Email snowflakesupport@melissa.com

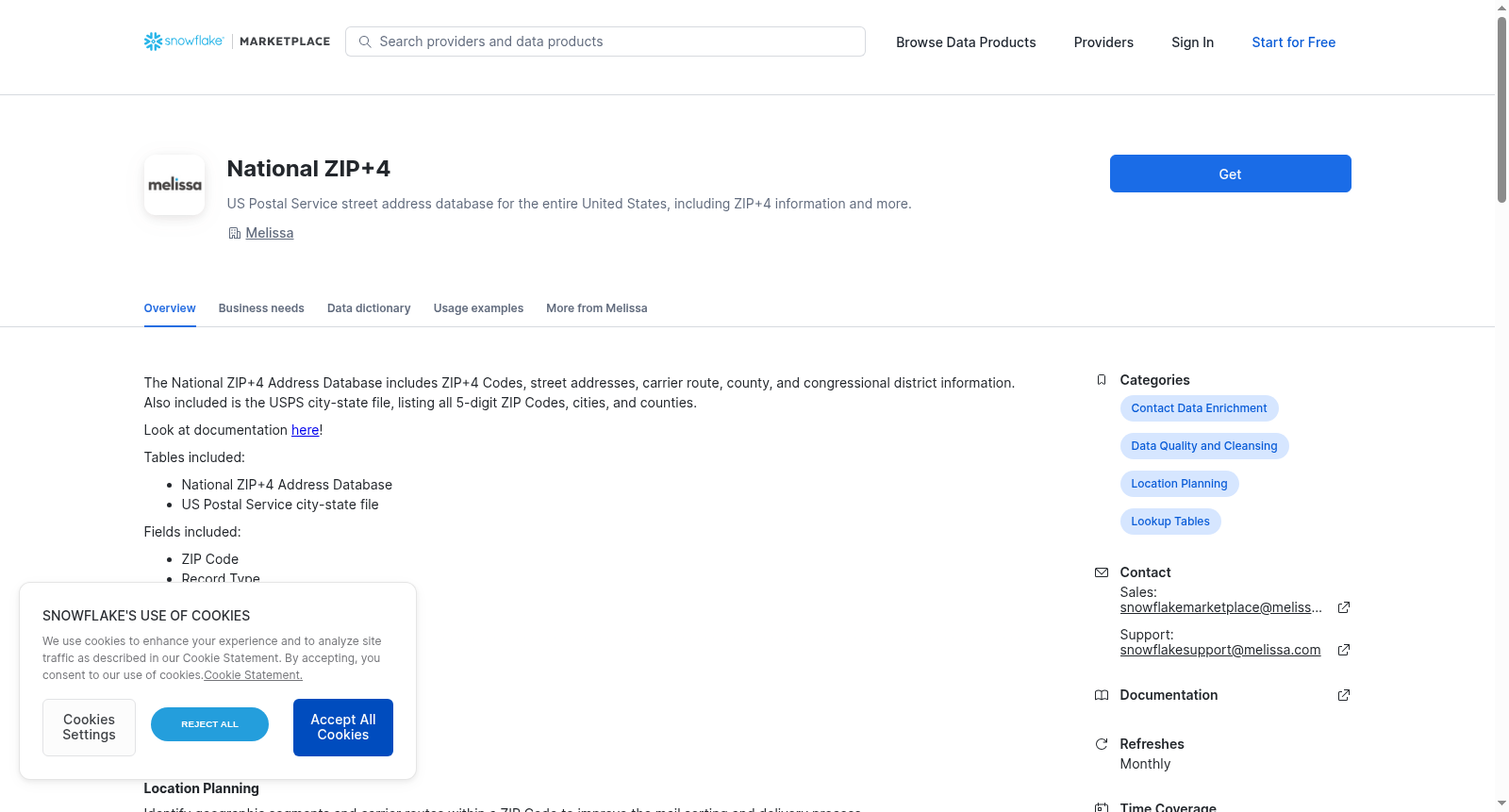[1220, 650]
